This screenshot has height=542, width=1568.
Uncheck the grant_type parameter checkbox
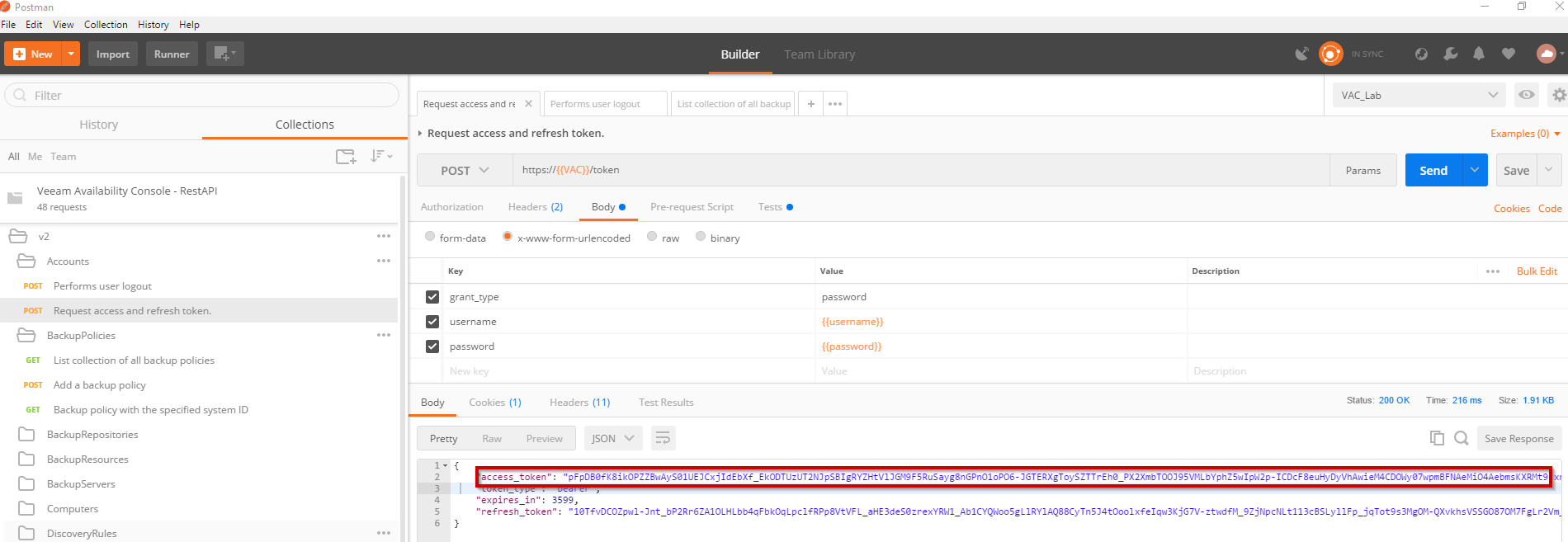[x=432, y=296]
